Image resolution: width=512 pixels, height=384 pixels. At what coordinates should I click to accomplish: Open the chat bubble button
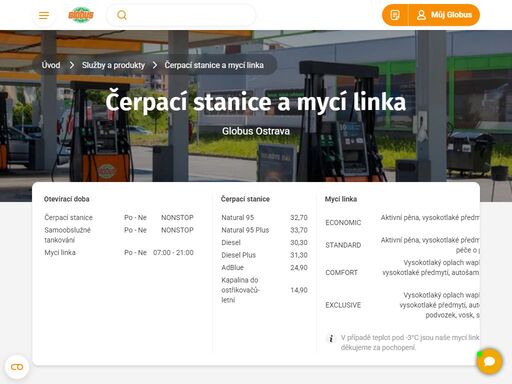pyautogui.click(x=489, y=361)
